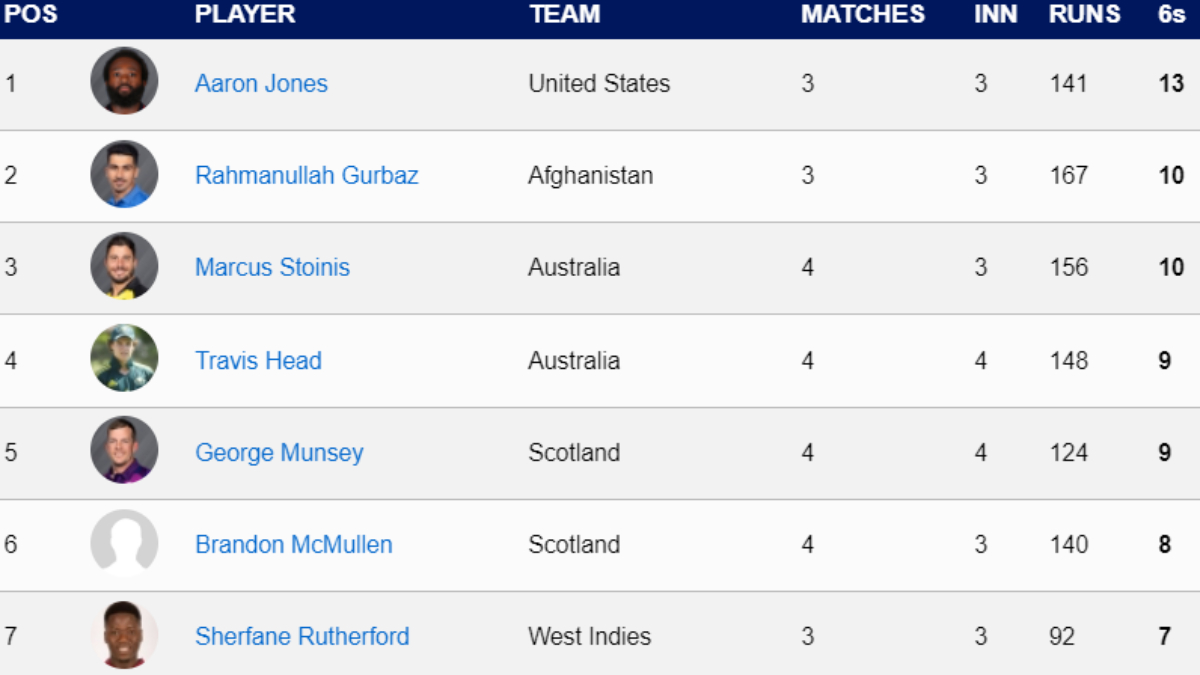The width and height of the screenshot is (1200, 675).
Task: Open Brandon McMullen's player link
Action: [293, 545]
